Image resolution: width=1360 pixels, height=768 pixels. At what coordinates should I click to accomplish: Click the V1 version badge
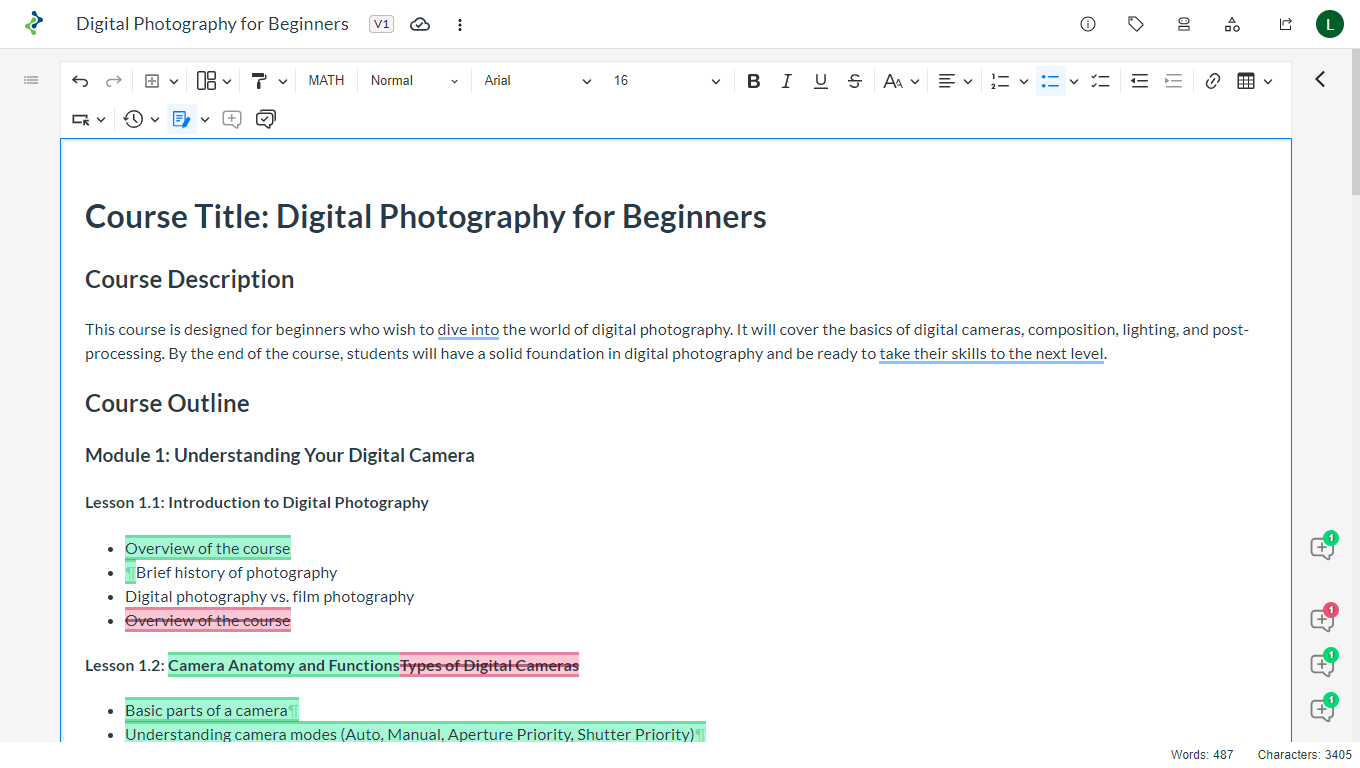[x=381, y=24]
